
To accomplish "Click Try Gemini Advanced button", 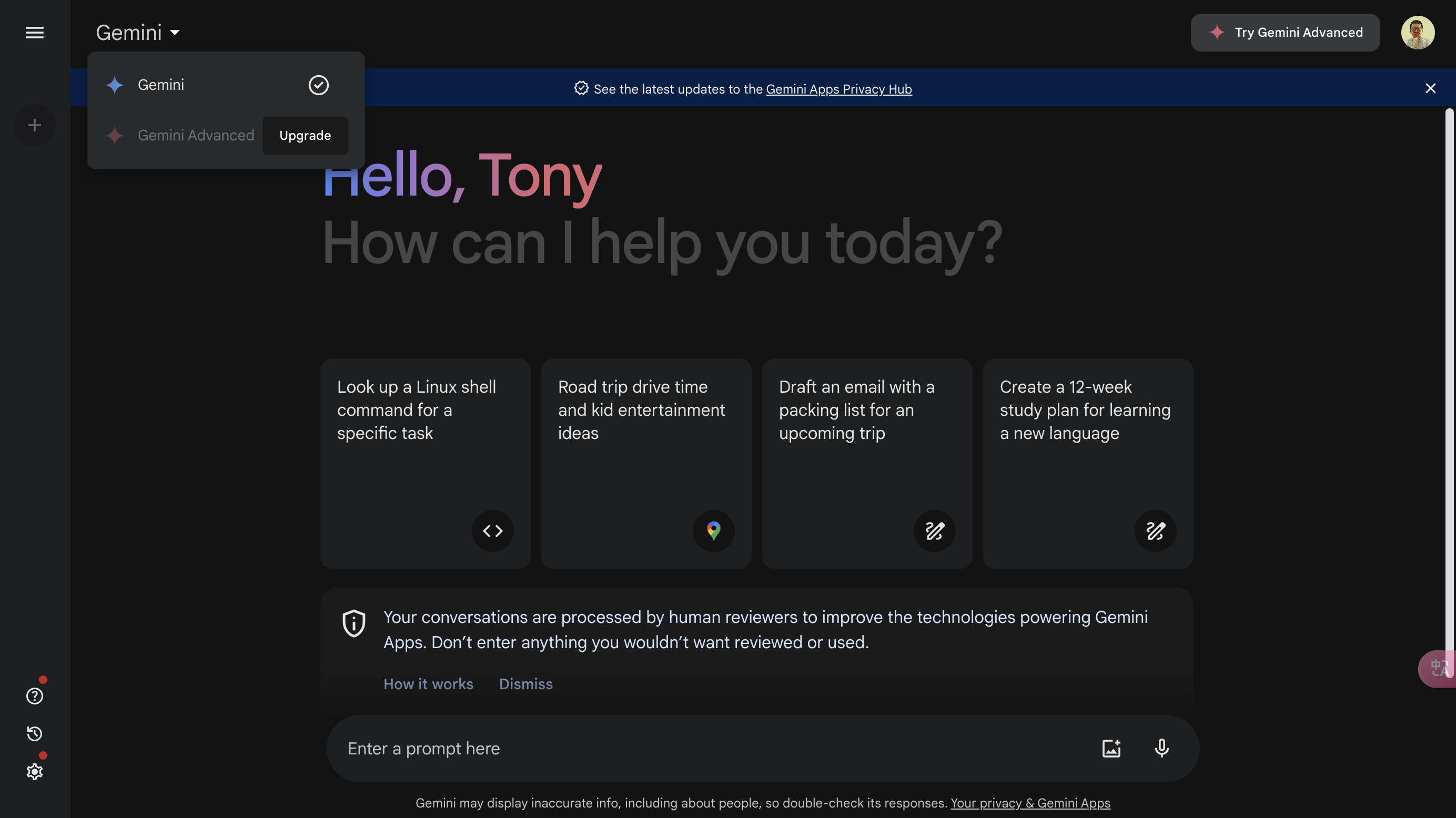I will pos(1285,32).
